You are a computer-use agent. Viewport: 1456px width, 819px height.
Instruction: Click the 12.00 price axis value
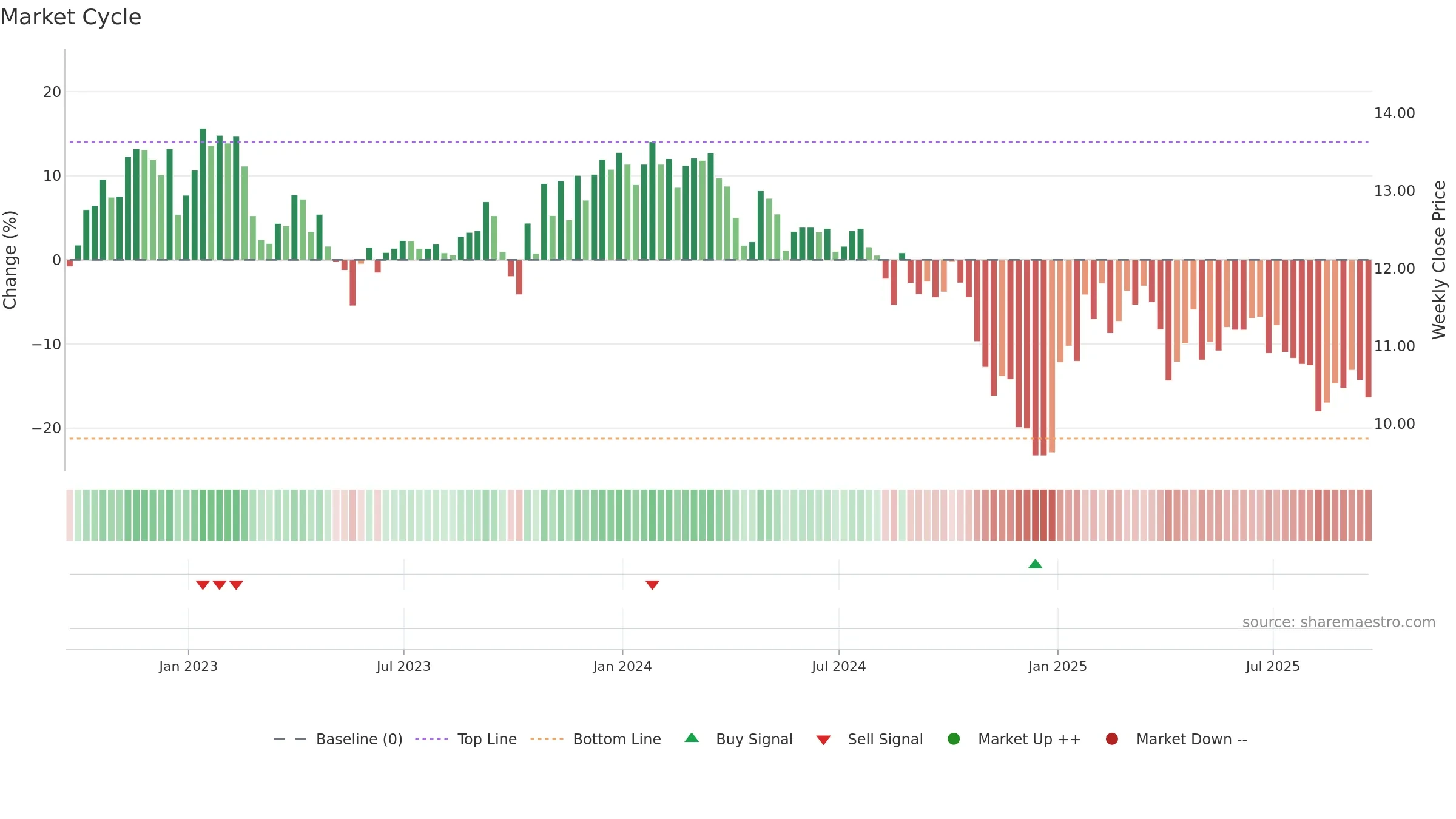tap(1394, 269)
